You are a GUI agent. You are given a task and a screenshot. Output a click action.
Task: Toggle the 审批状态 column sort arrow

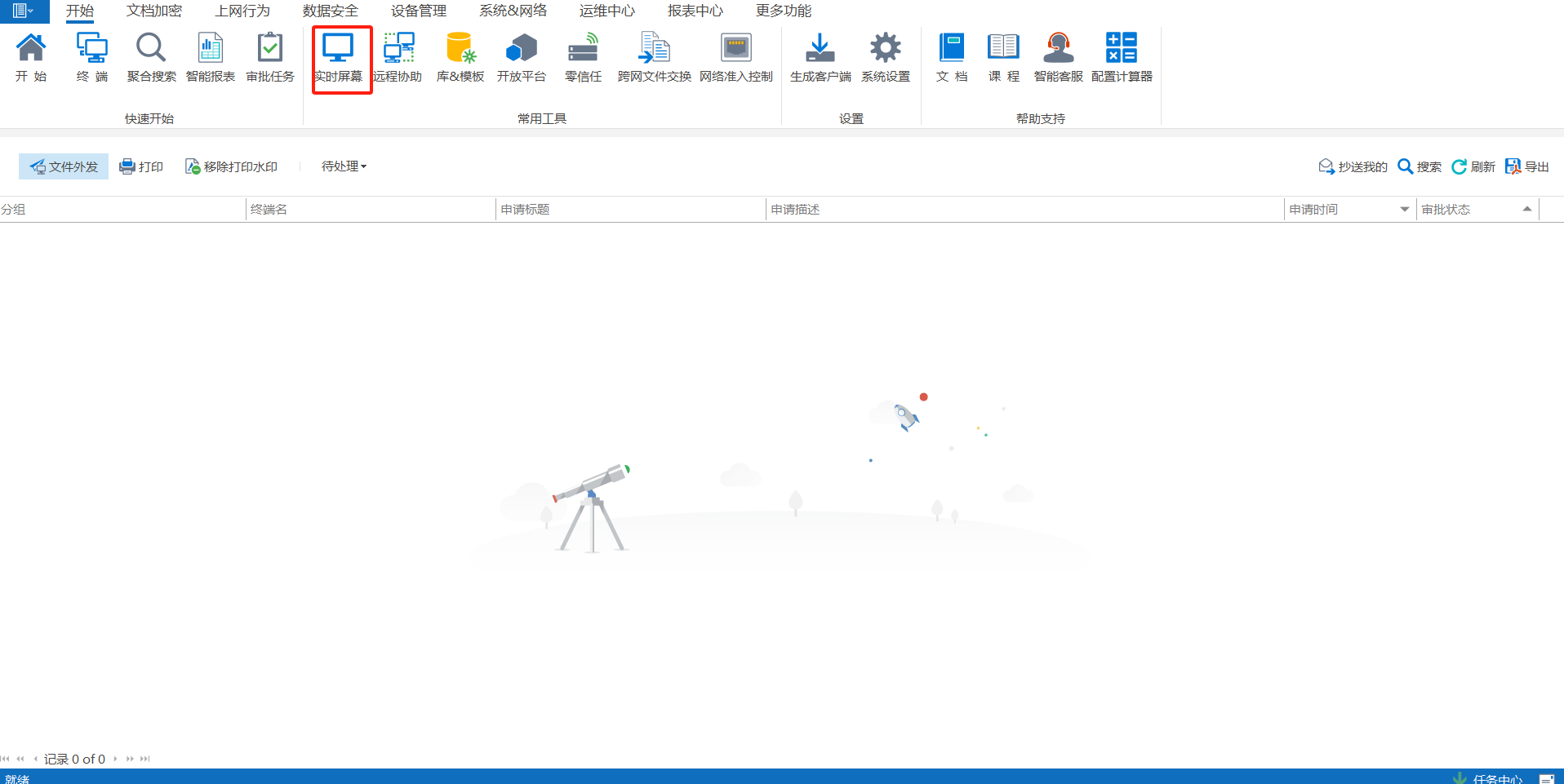[x=1527, y=209]
